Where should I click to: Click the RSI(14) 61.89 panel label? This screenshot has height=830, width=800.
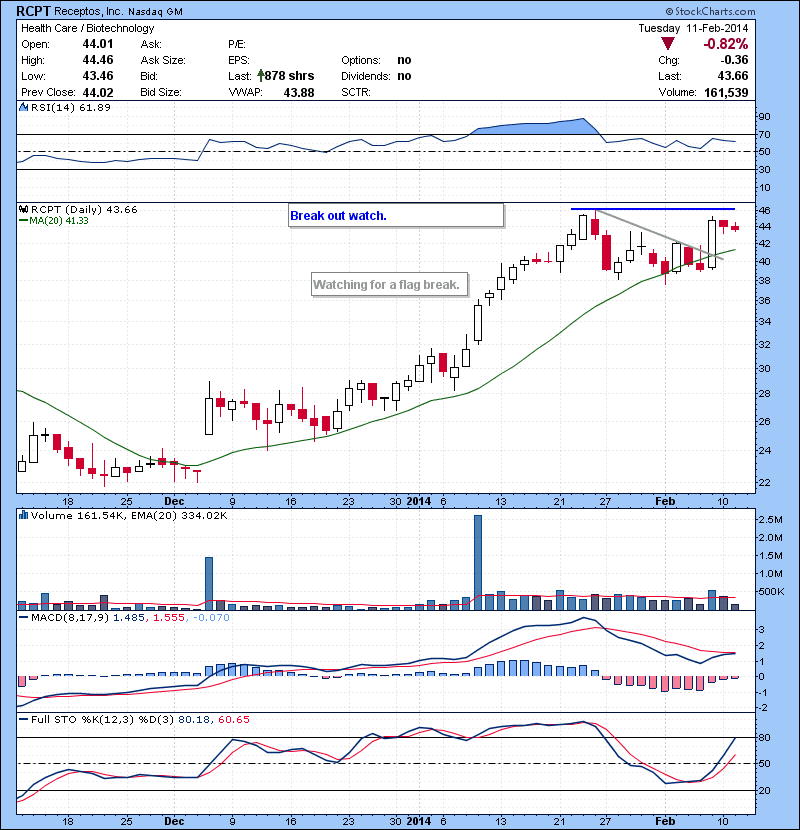click(x=71, y=107)
